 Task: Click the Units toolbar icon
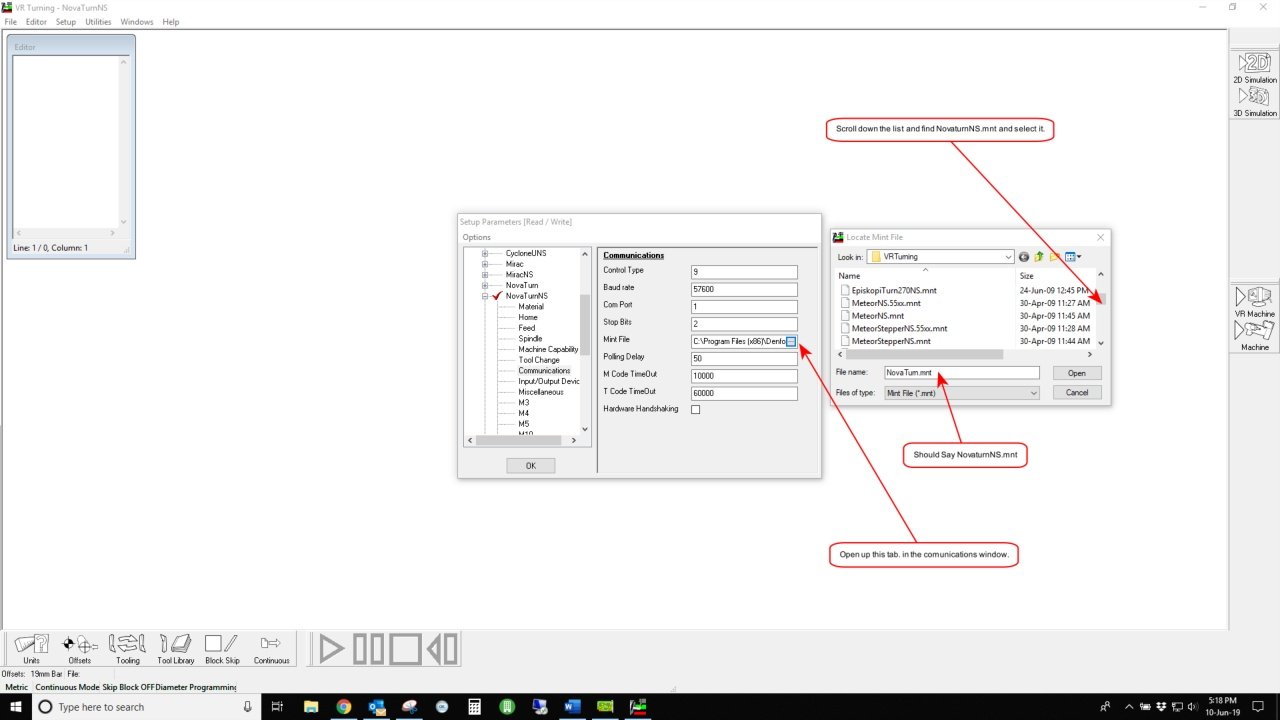tap(32, 648)
